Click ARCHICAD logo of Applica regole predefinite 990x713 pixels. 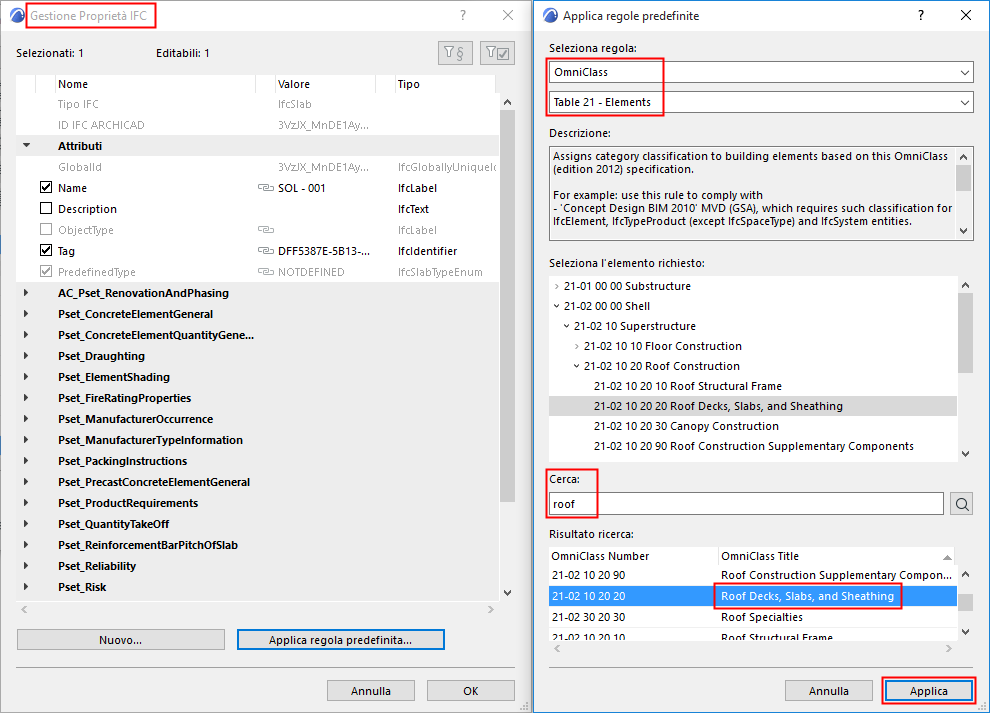550,16
